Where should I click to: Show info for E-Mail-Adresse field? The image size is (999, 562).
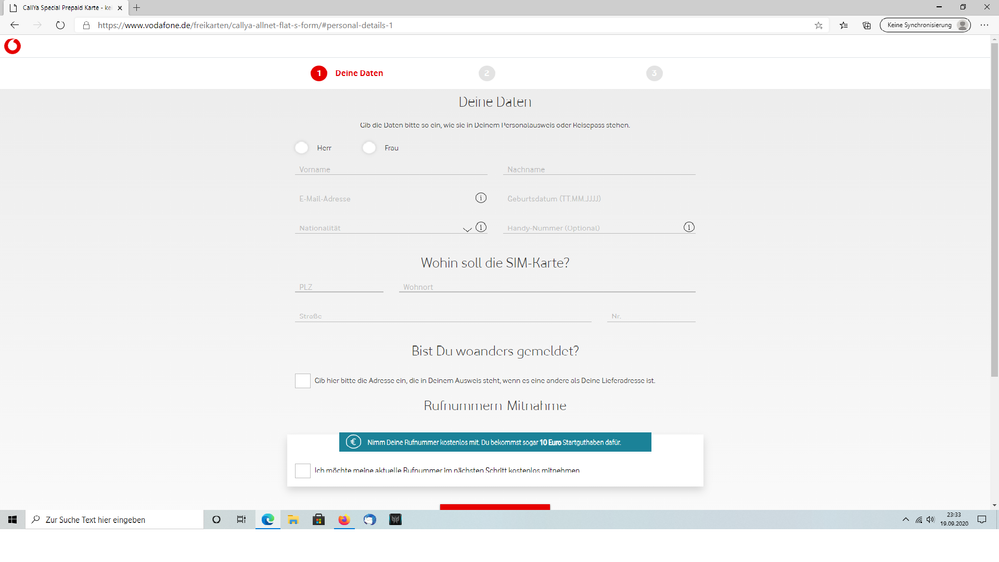(x=481, y=198)
